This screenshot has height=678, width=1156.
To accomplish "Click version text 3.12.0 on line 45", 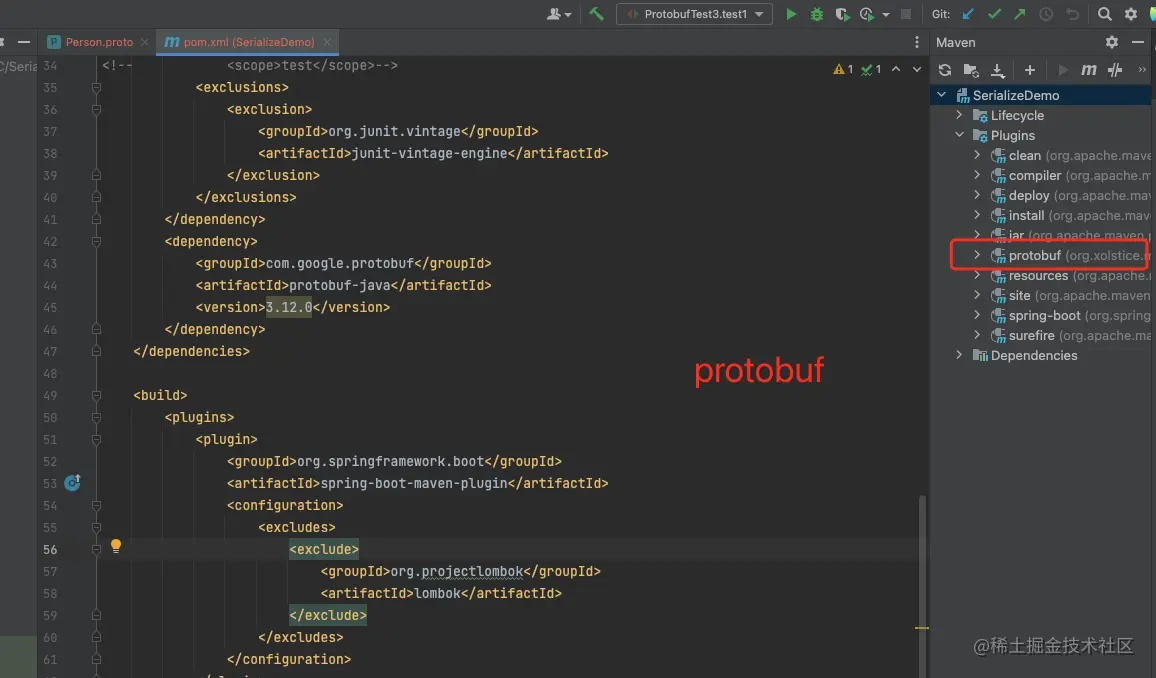I will tap(288, 307).
